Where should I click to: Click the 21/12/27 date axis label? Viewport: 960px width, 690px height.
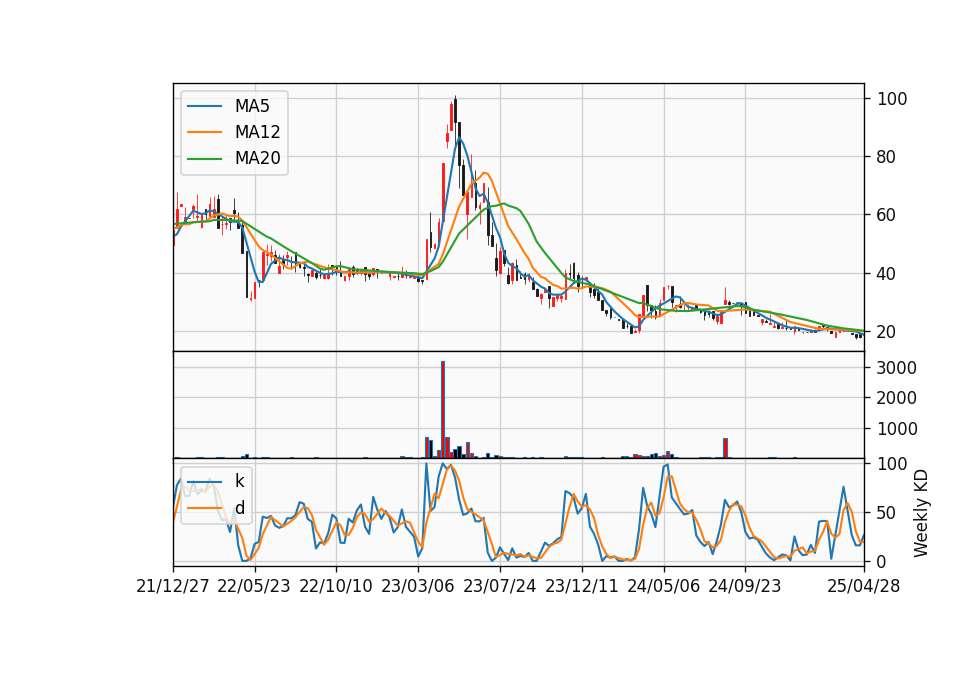click(173, 586)
